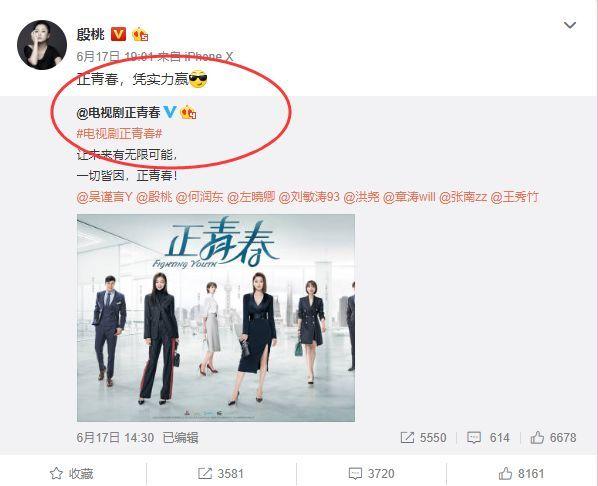The image size is (598, 486).
Task: Like the post via the 8161 thumbs-up
Action: pyautogui.click(x=521, y=473)
